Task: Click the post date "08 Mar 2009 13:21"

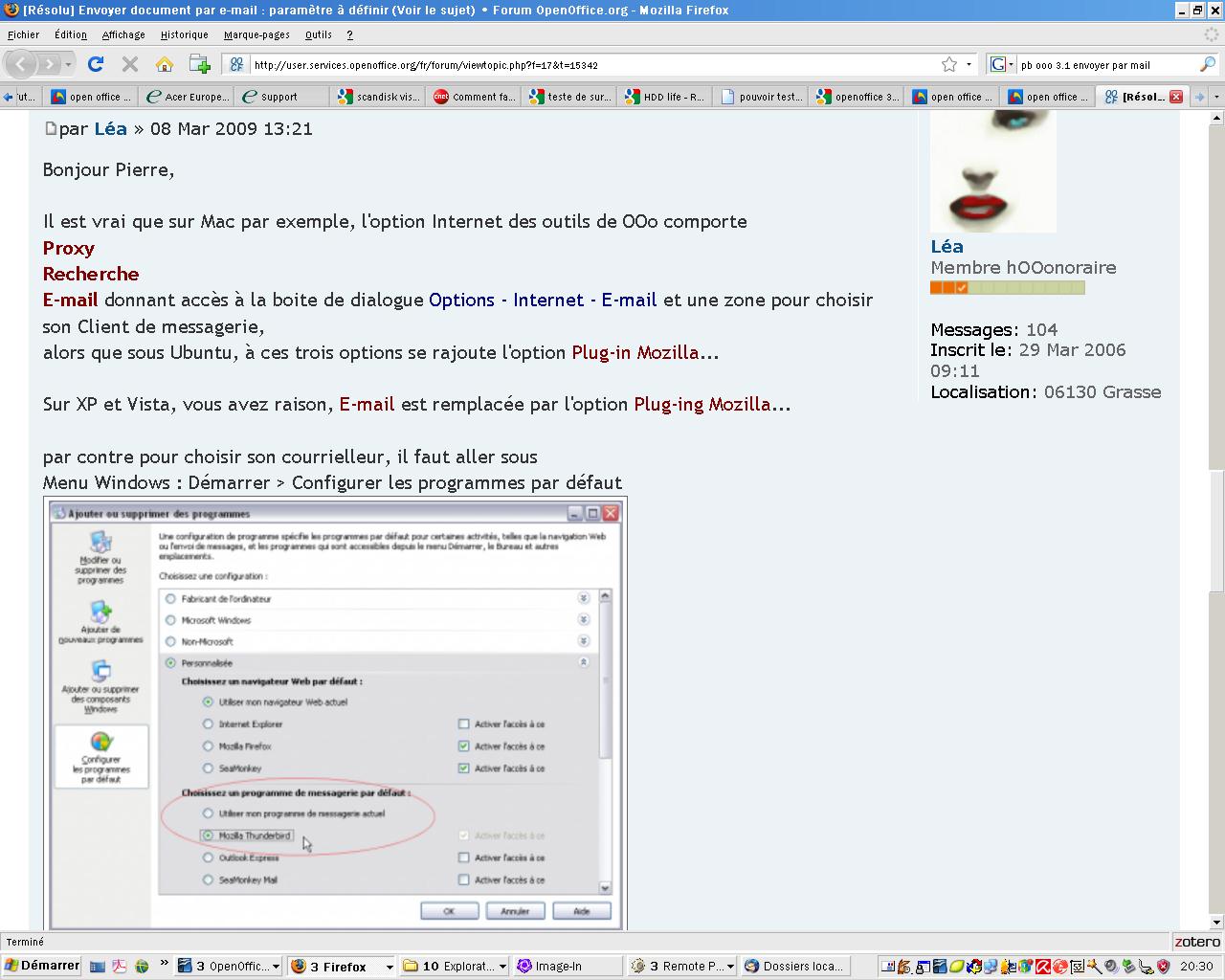Action: [x=232, y=129]
